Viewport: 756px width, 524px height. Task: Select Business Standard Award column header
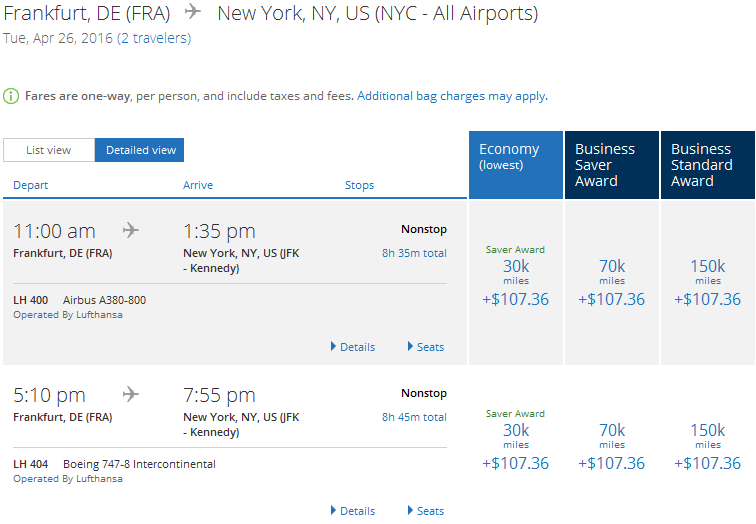click(707, 165)
